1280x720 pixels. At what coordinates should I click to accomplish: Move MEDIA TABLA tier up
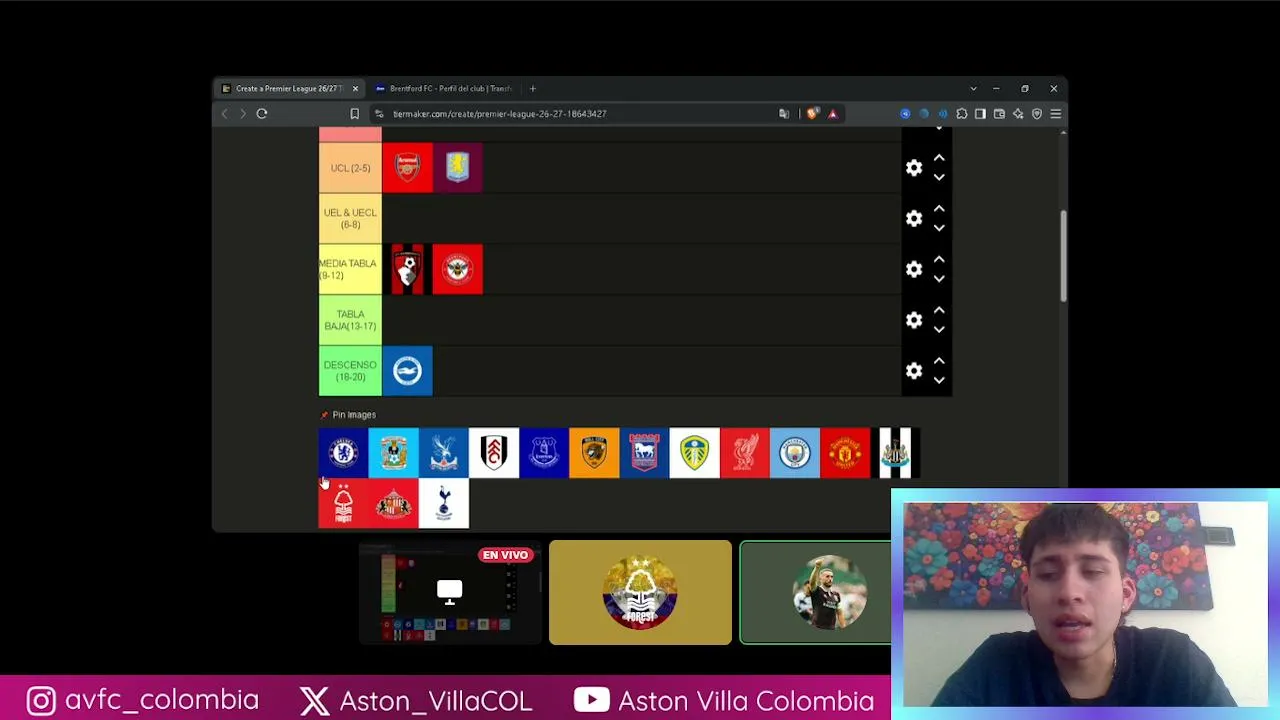(x=939, y=260)
